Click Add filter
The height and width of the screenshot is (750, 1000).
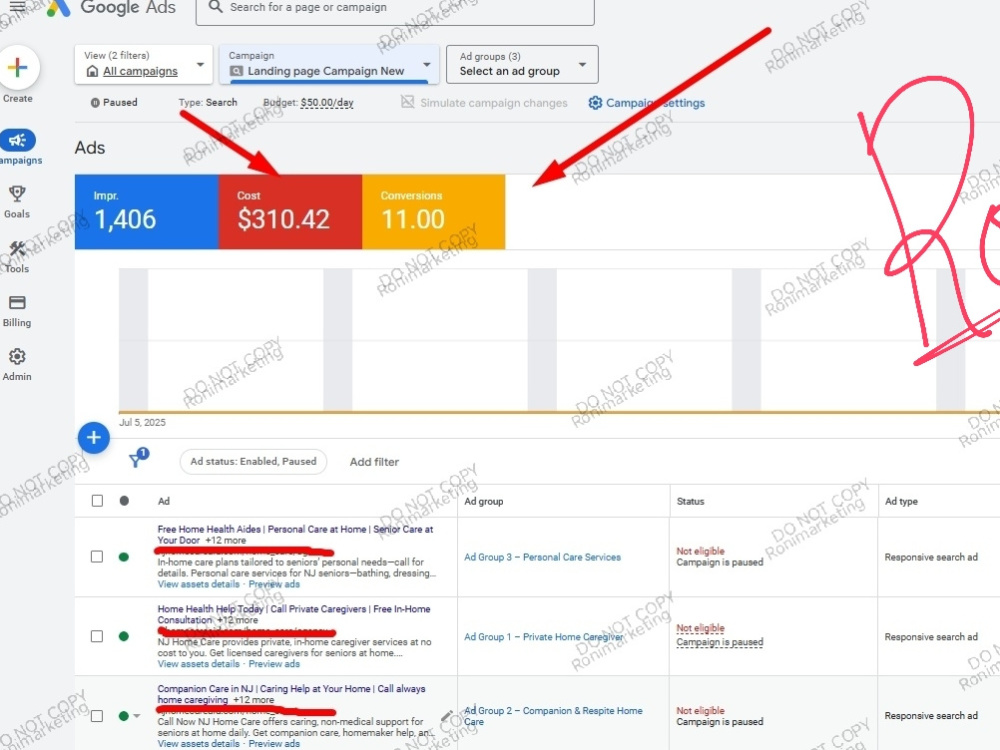click(x=374, y=462)
